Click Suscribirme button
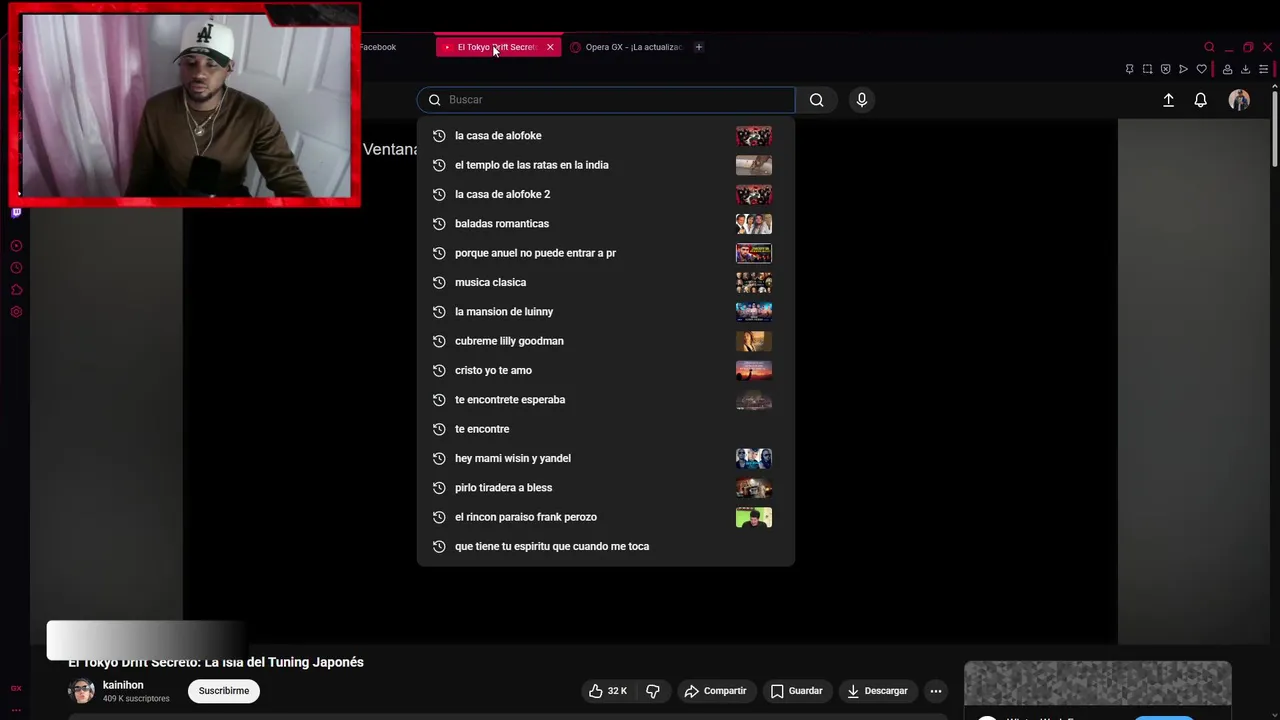Image resolution: width=1280 pixels, height=720 pixels. [224, 691]
